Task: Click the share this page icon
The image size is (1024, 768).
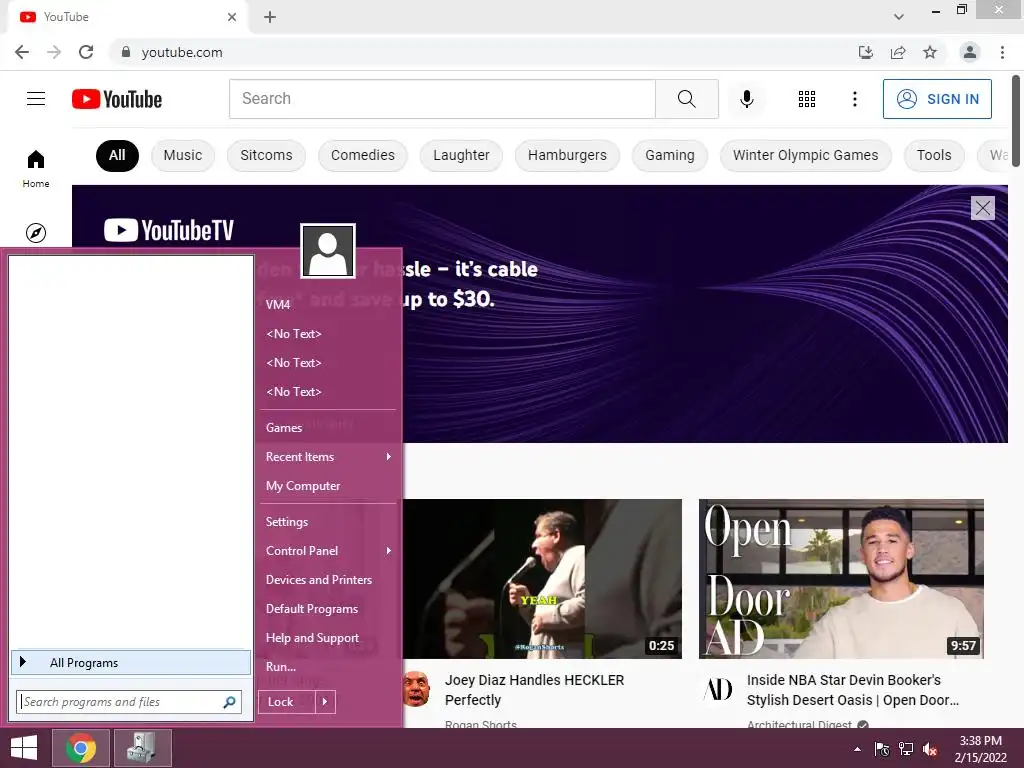Action: [898, 52]
